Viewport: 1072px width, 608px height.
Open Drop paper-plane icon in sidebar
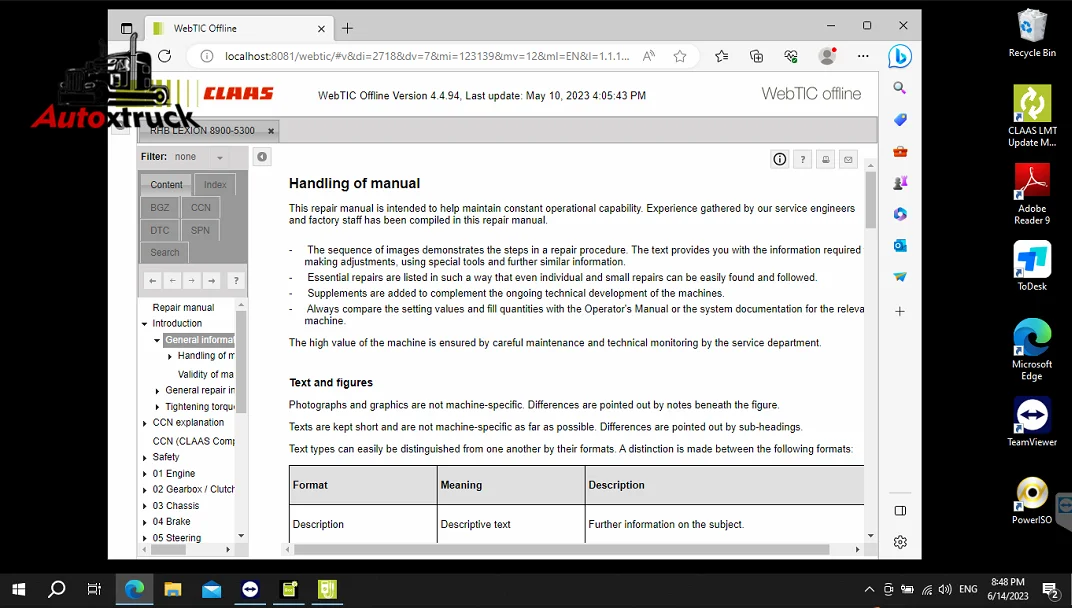tap(900, 277)
